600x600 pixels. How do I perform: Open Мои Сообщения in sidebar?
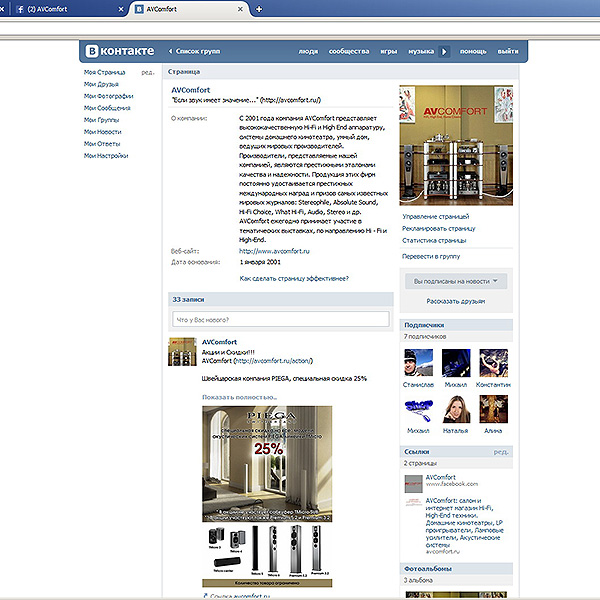pyautogui.click(x=107, y=108)
